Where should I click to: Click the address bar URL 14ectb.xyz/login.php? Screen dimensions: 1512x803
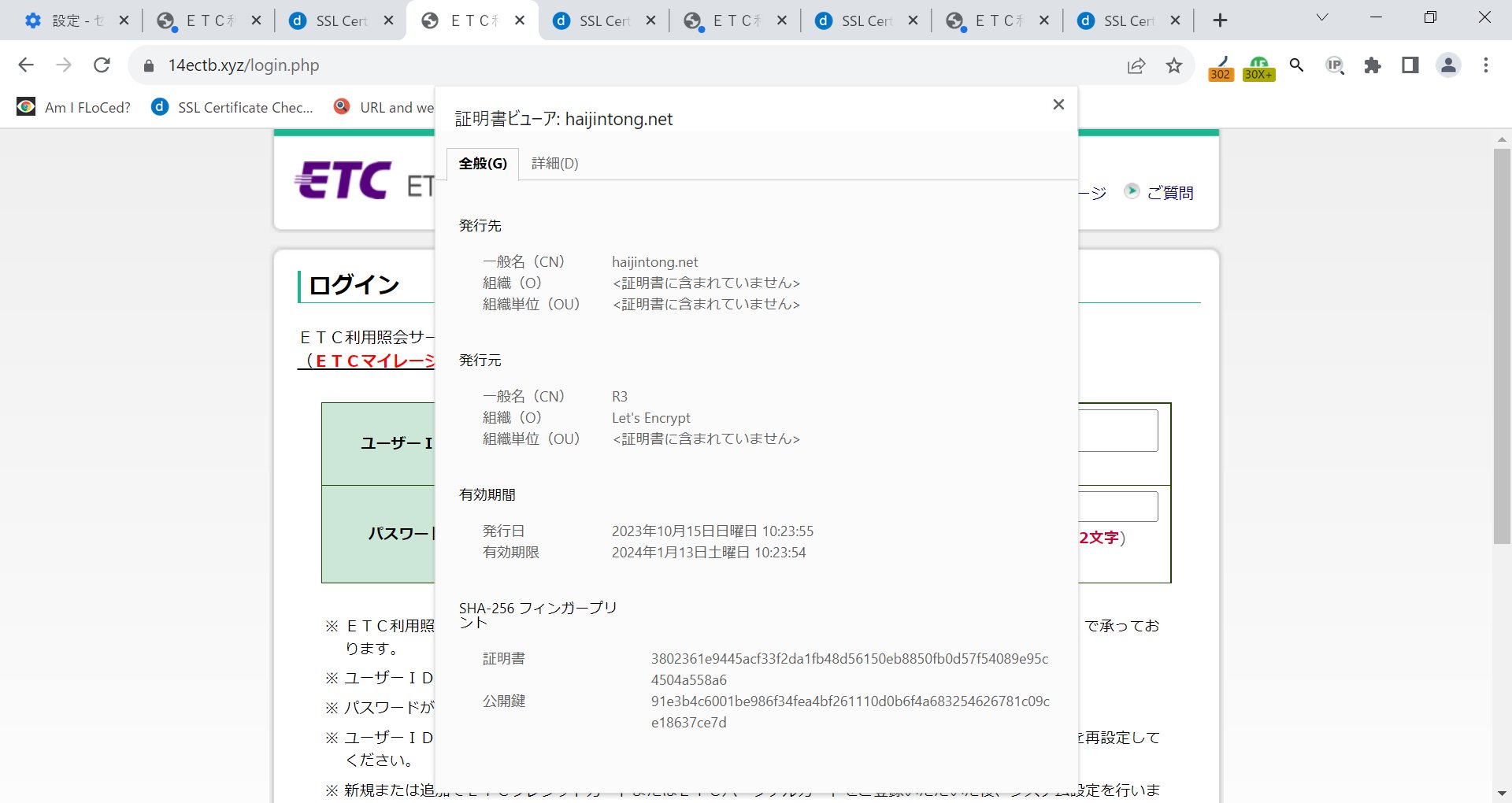pos(244,65)
